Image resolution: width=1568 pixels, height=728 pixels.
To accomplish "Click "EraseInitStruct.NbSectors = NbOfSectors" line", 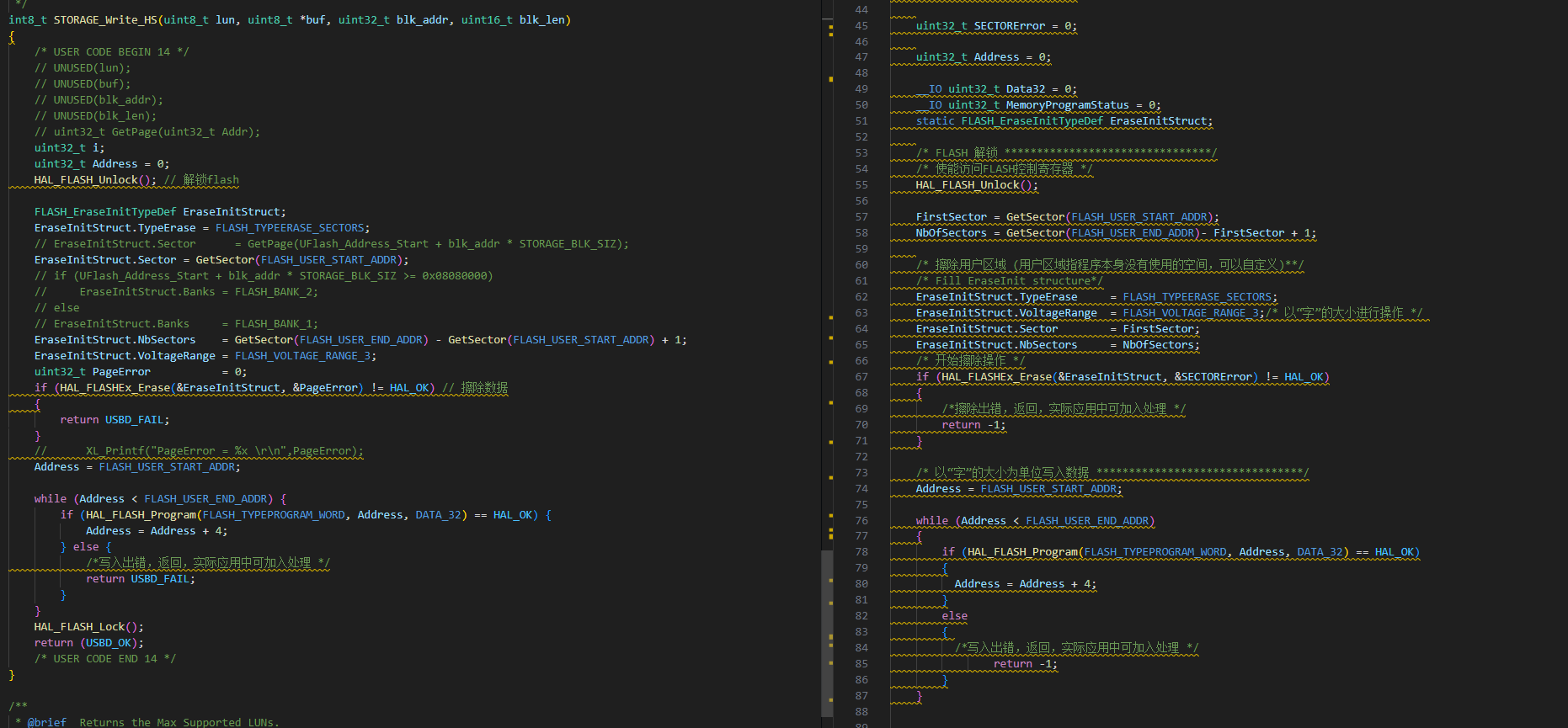I will [x=1058, y=344].
